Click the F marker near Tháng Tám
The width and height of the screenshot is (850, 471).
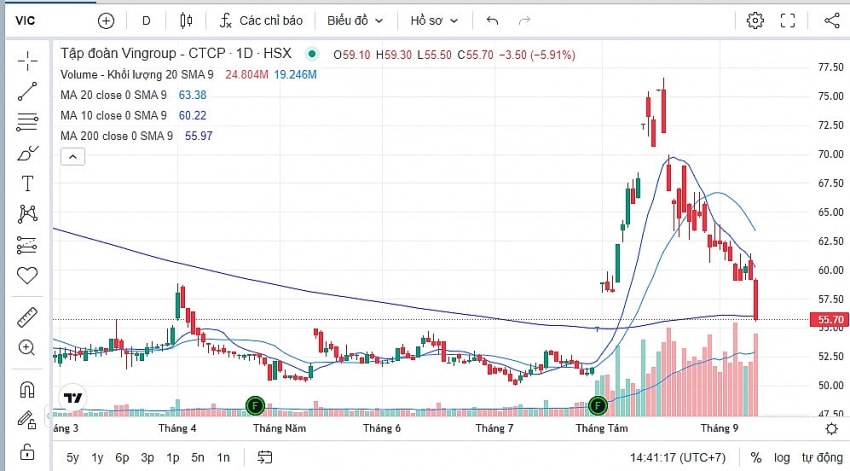point(597,405)
